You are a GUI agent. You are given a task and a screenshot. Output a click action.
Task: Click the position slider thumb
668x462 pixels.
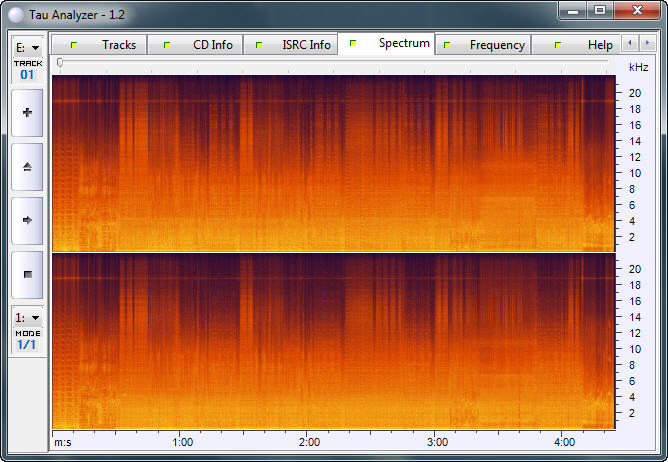tap(60, 63)
